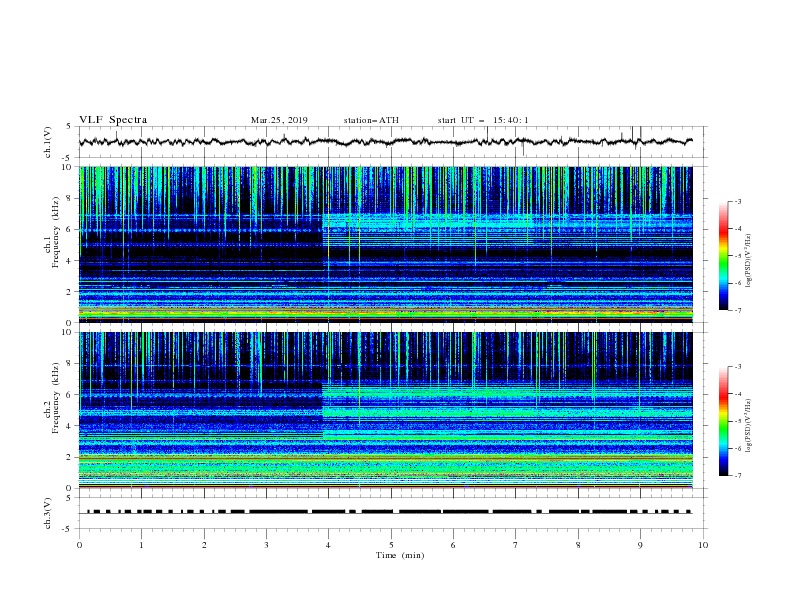Image resolution: width=792 pixels, height=612 pixels.
Task: Click the "0" tick on the time axis
Action: click(x=79, y=545)
